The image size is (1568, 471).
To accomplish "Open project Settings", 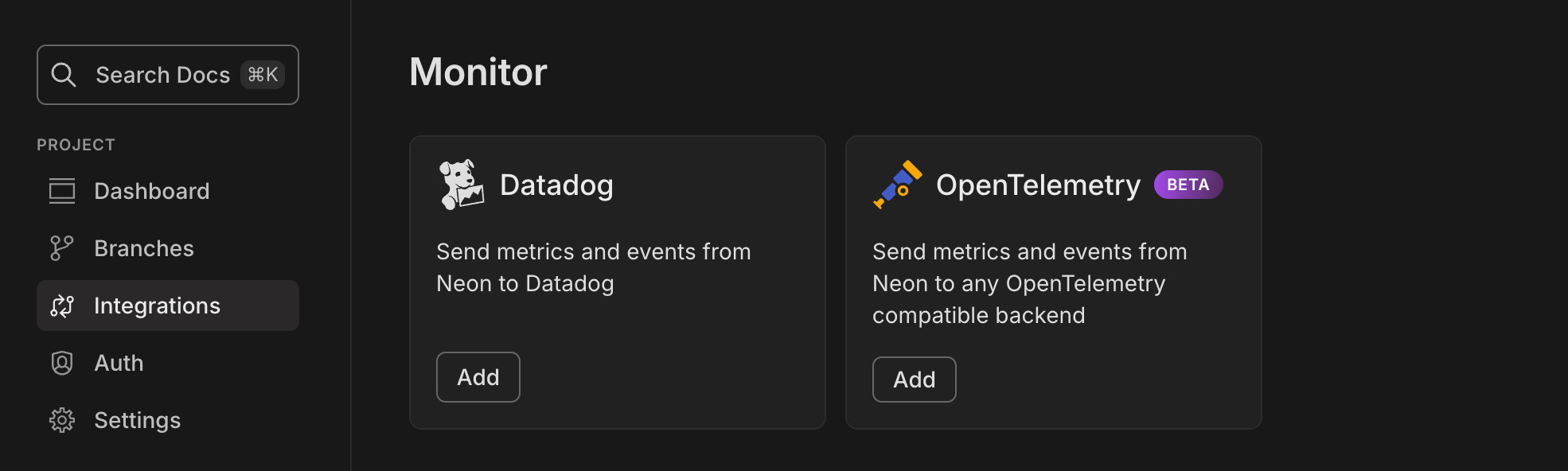I will (137, 419).
